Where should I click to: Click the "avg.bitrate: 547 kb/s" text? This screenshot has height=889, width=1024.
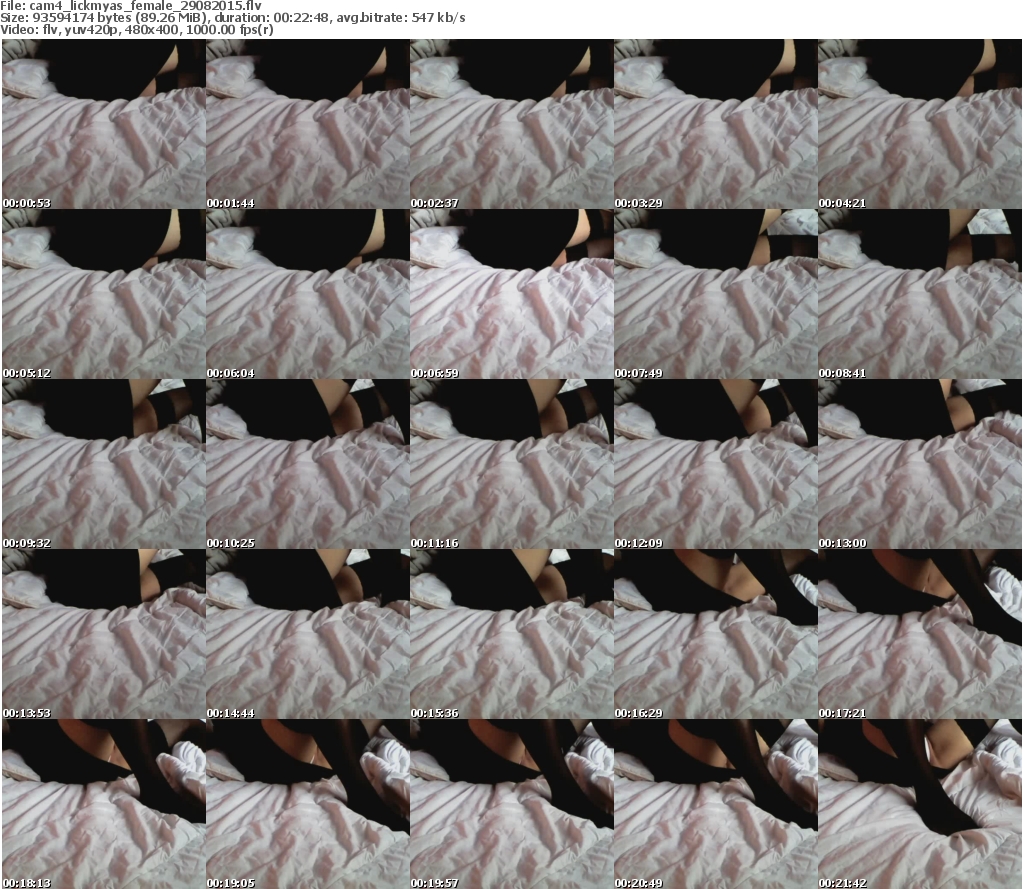click(401, 18)
